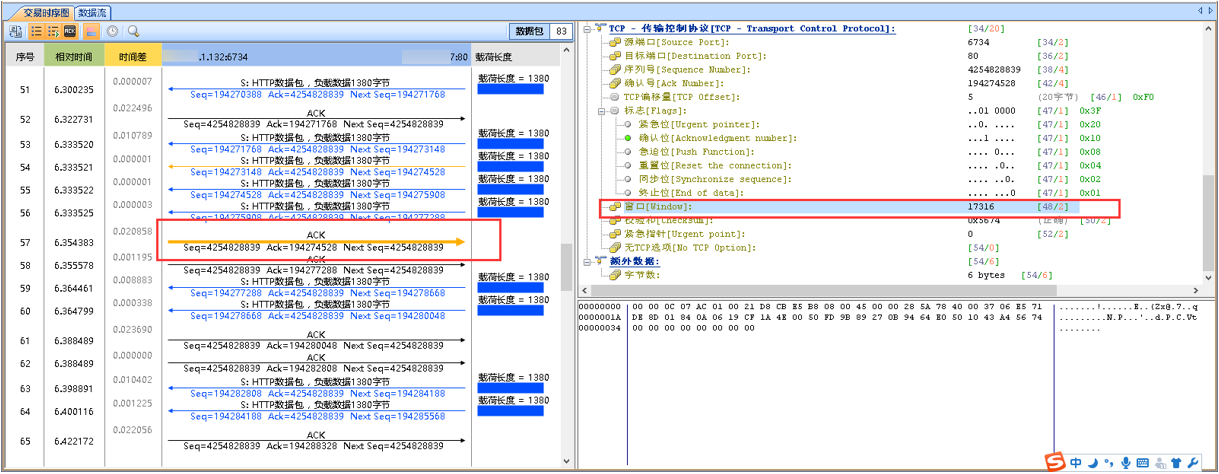Select the 窗口[Window] field row
This screenshot has height=474, width=1219.
tap(658, 206)
